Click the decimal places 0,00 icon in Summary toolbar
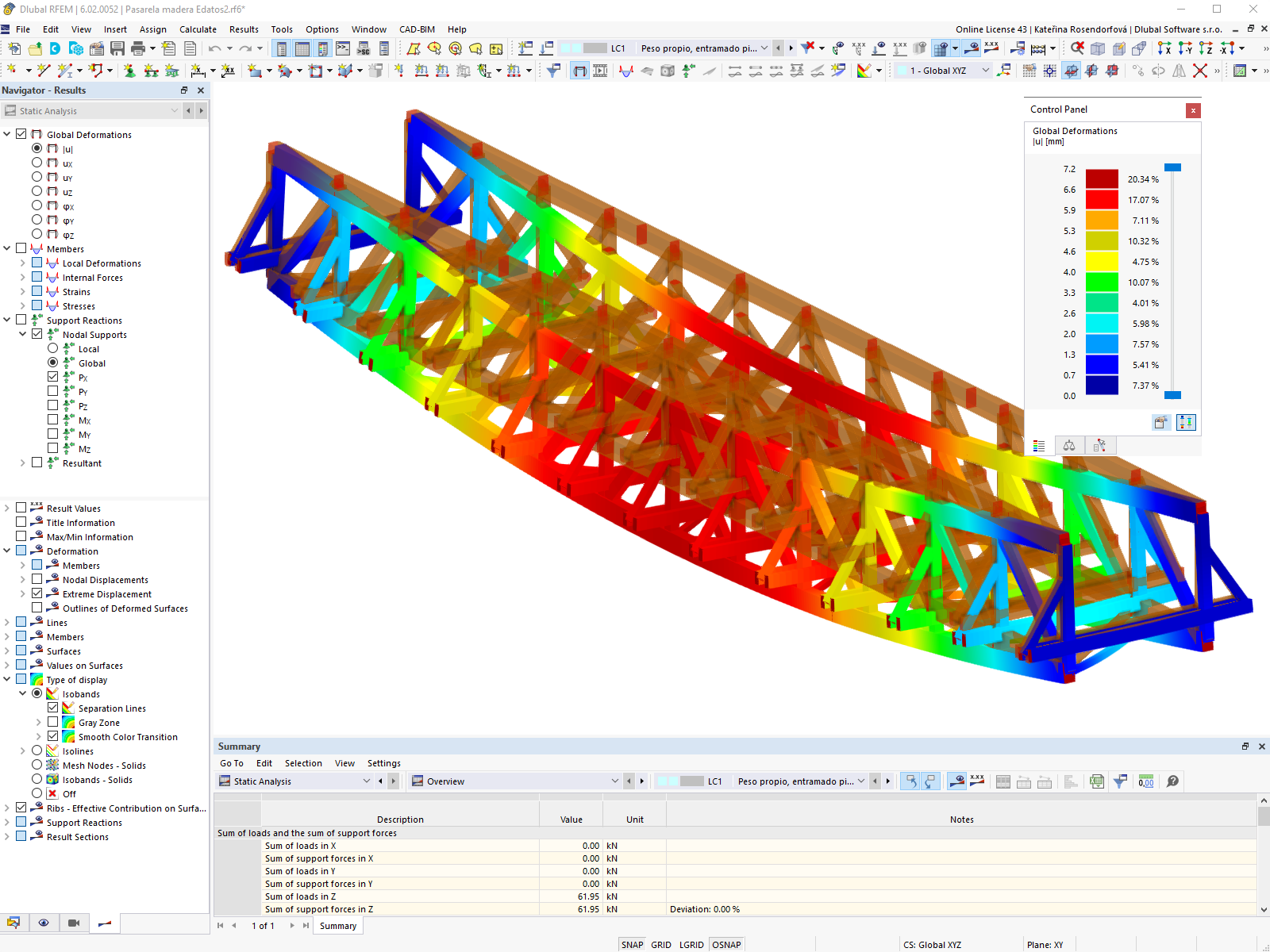The height and width of the screenshot is (952, 1270). (x=1146, y=781)
